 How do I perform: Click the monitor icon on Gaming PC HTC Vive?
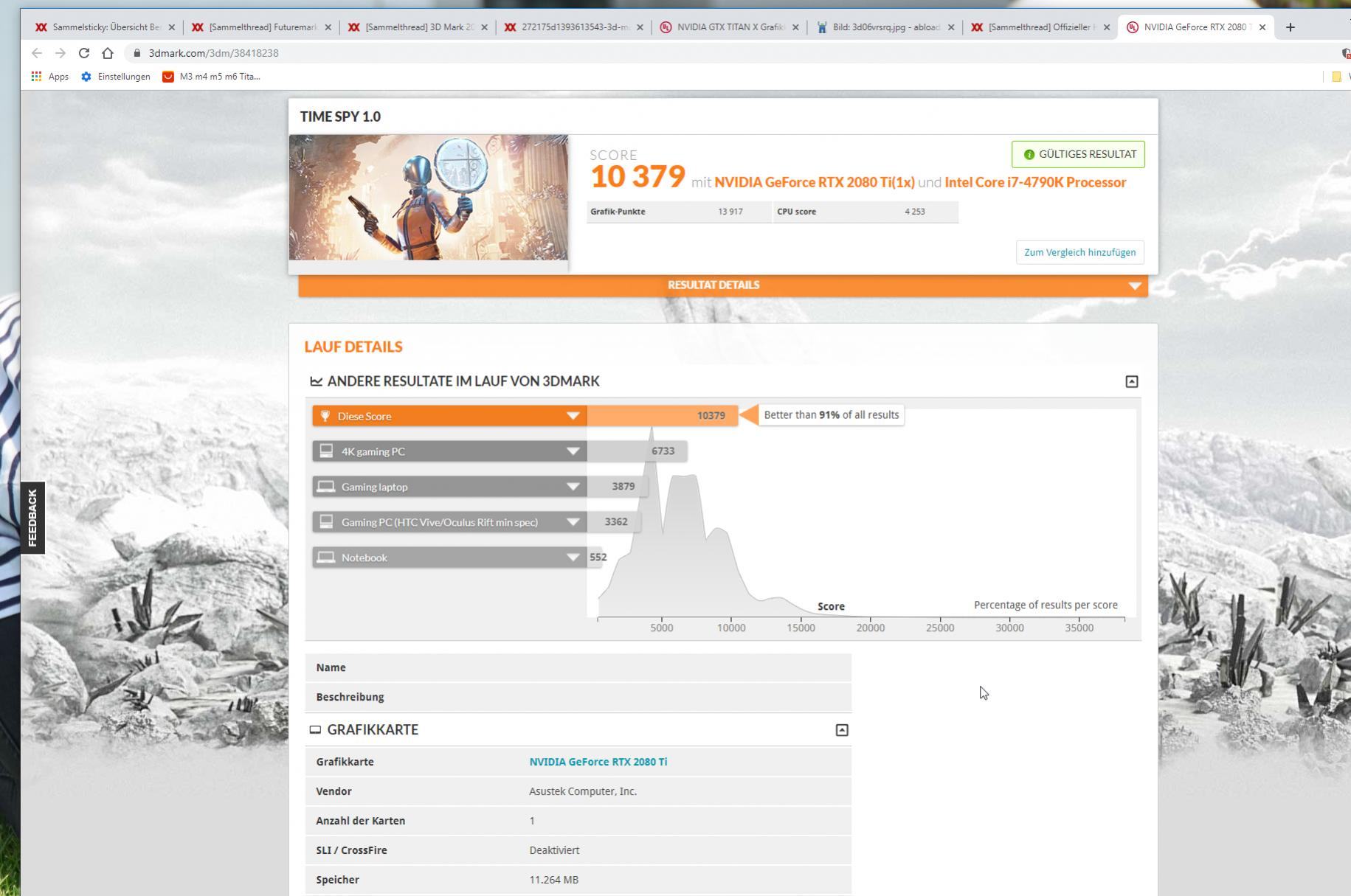point(326,521)
